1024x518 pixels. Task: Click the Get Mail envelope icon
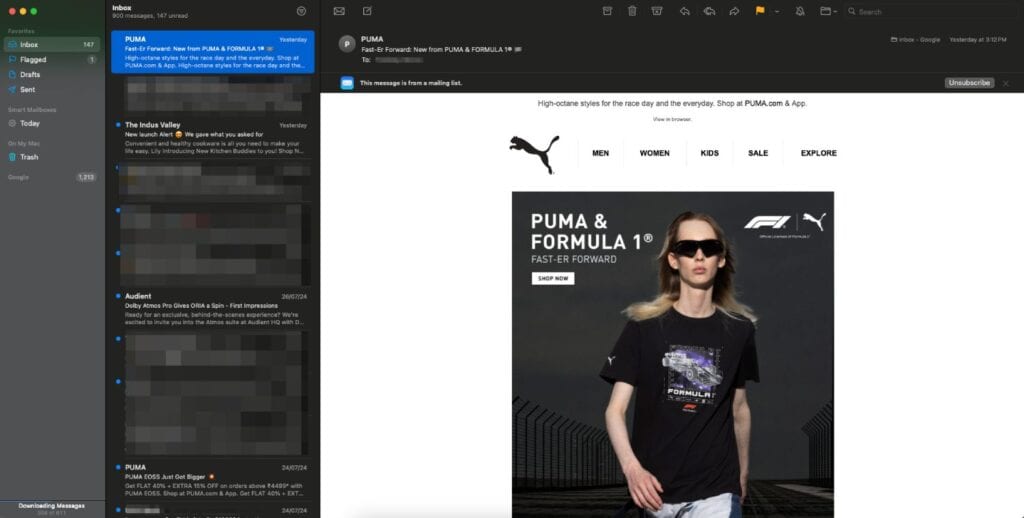click(x=339, y=11)
